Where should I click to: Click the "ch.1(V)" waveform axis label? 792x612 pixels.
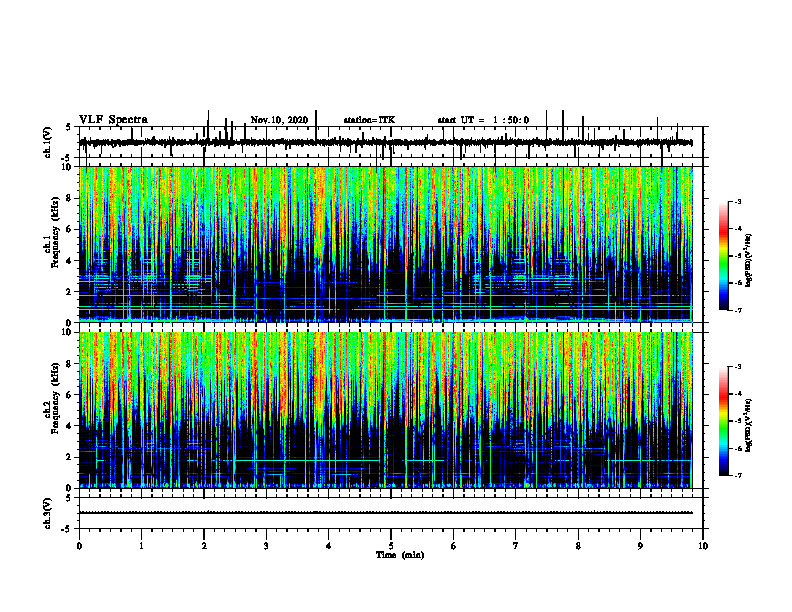48,142
